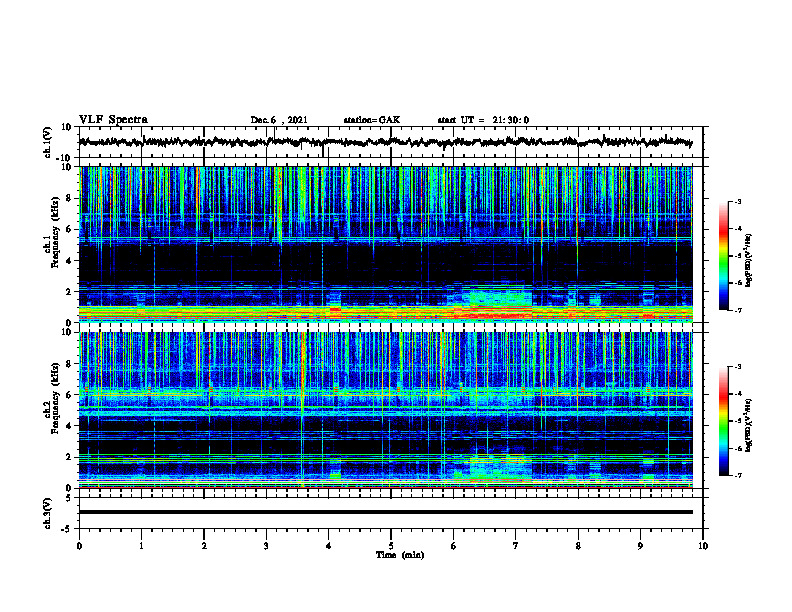Click the "10" tick label on time axis
792x612 pixels.
(x=703, y=546)
